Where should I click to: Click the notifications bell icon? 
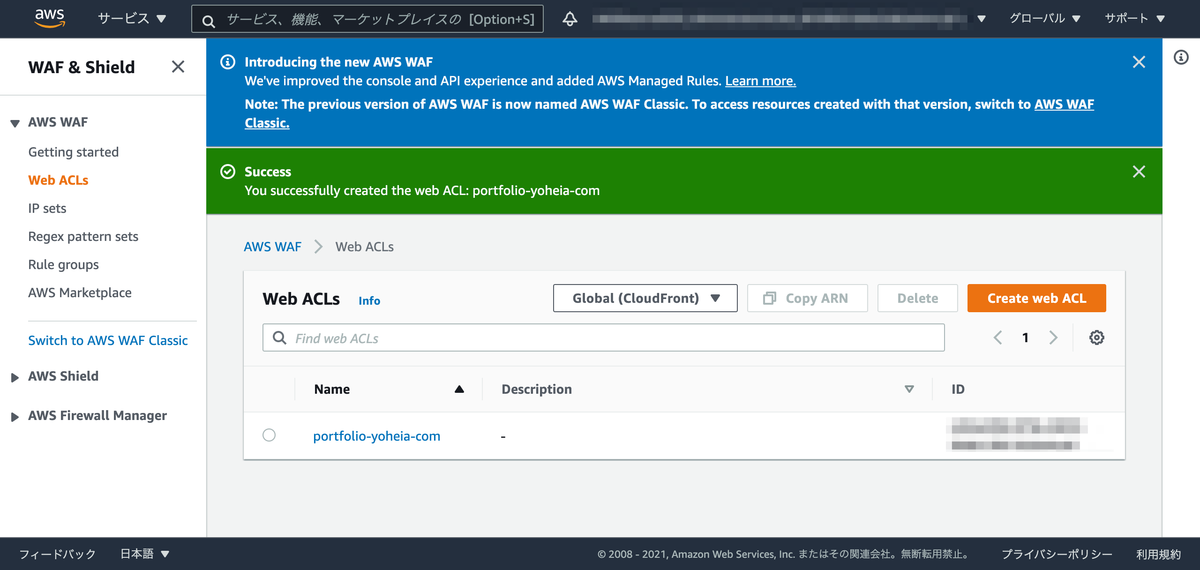[570, 19]
